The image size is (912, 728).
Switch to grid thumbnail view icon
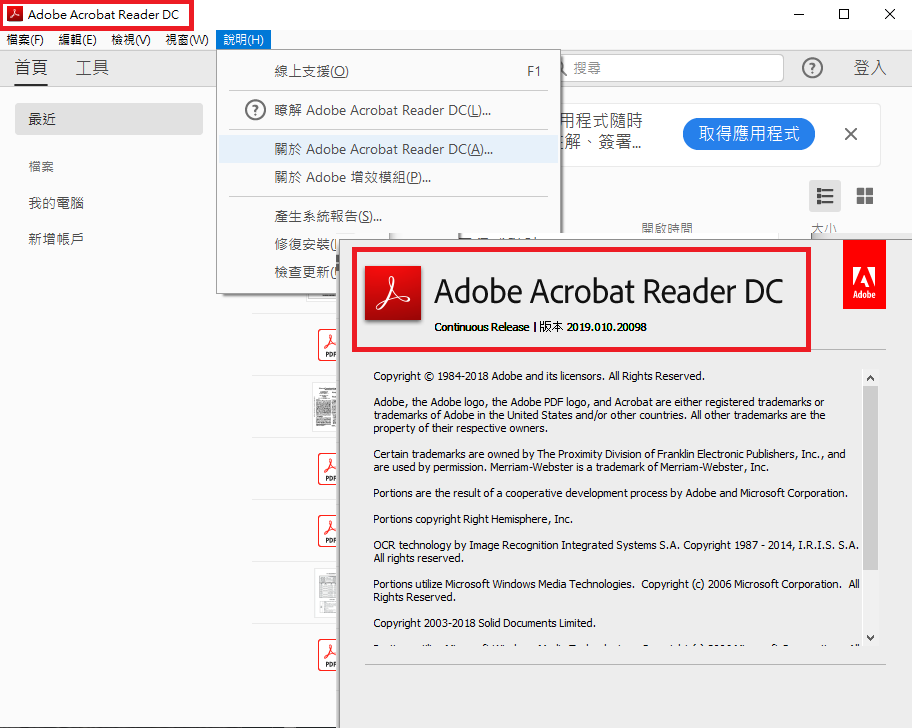click(865, 196)
